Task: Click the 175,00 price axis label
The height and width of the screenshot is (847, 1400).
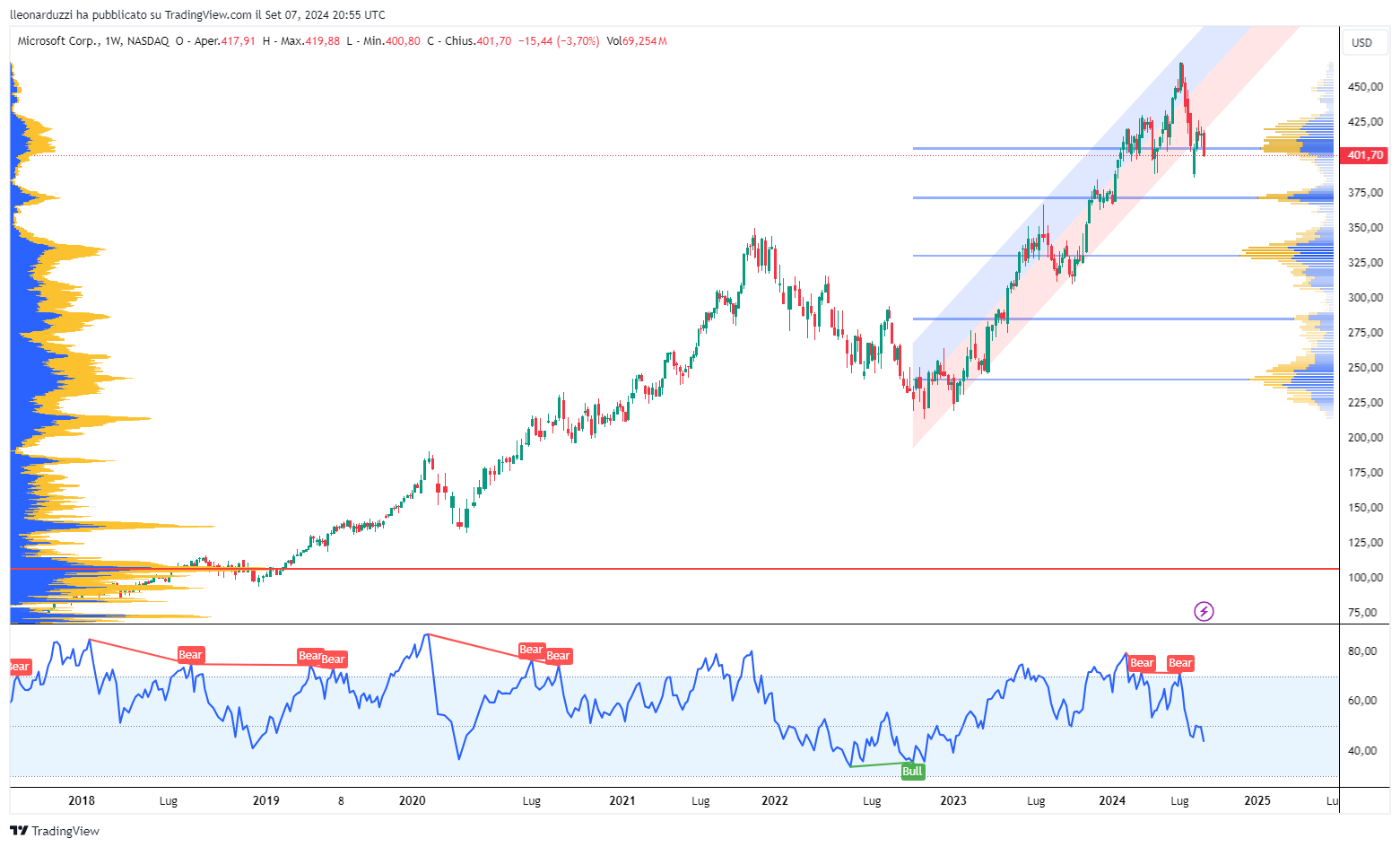Action: pos(1364,473)
